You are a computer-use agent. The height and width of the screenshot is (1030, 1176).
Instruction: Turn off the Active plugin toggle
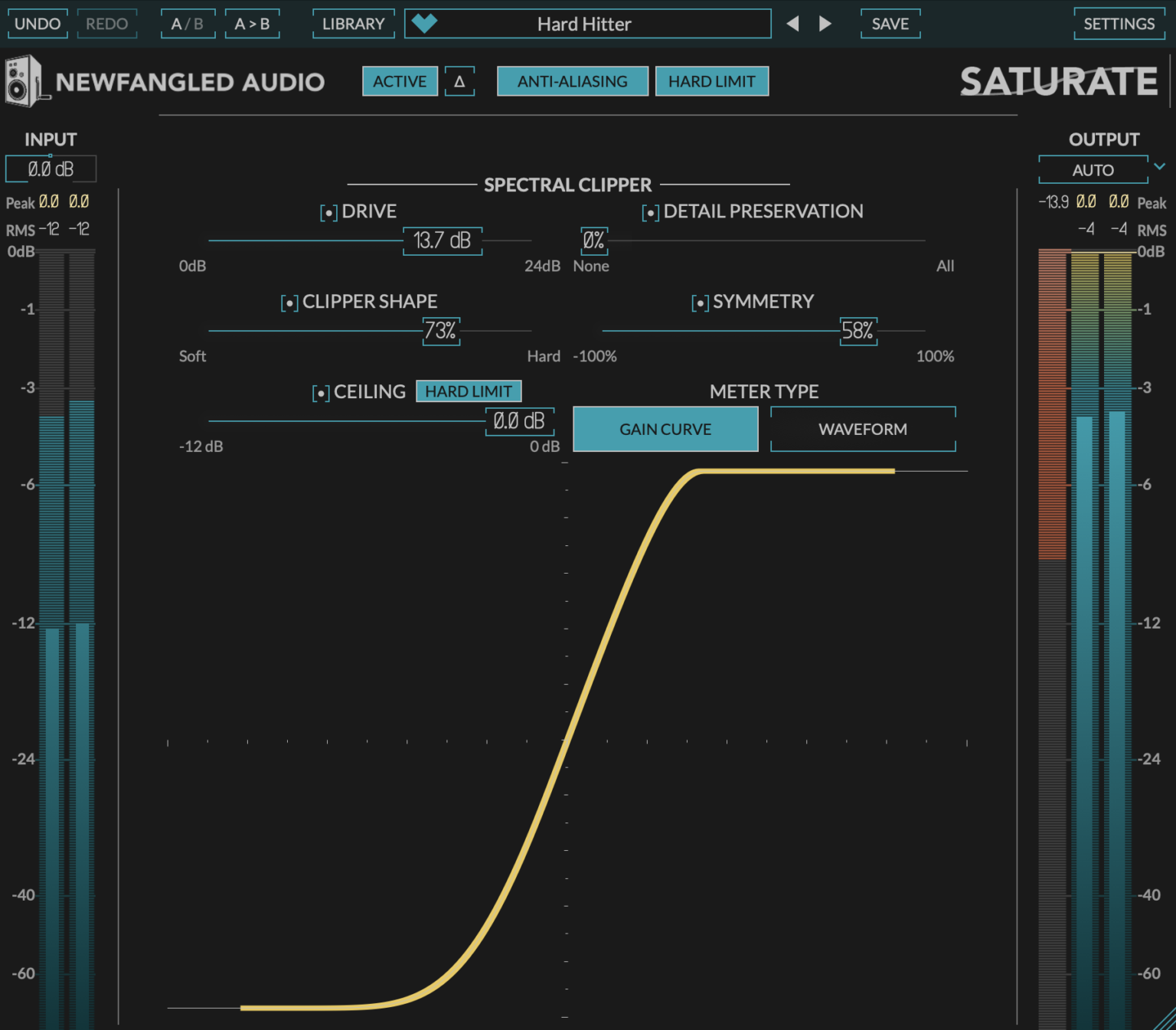point(400,80)
